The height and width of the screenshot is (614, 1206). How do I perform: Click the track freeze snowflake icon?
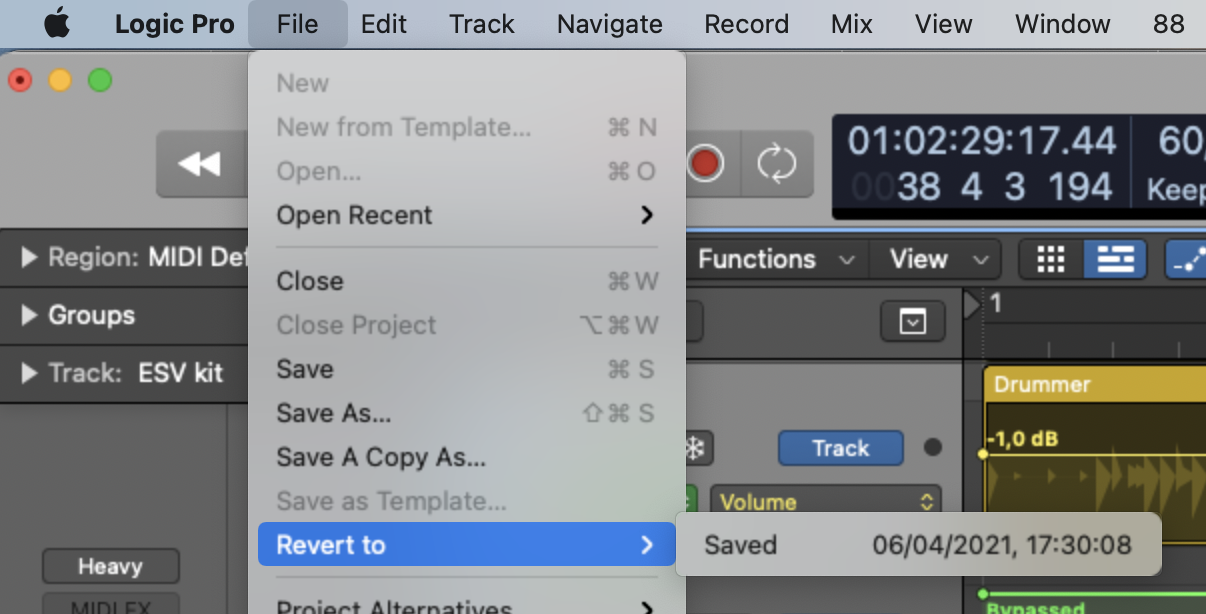692,449
